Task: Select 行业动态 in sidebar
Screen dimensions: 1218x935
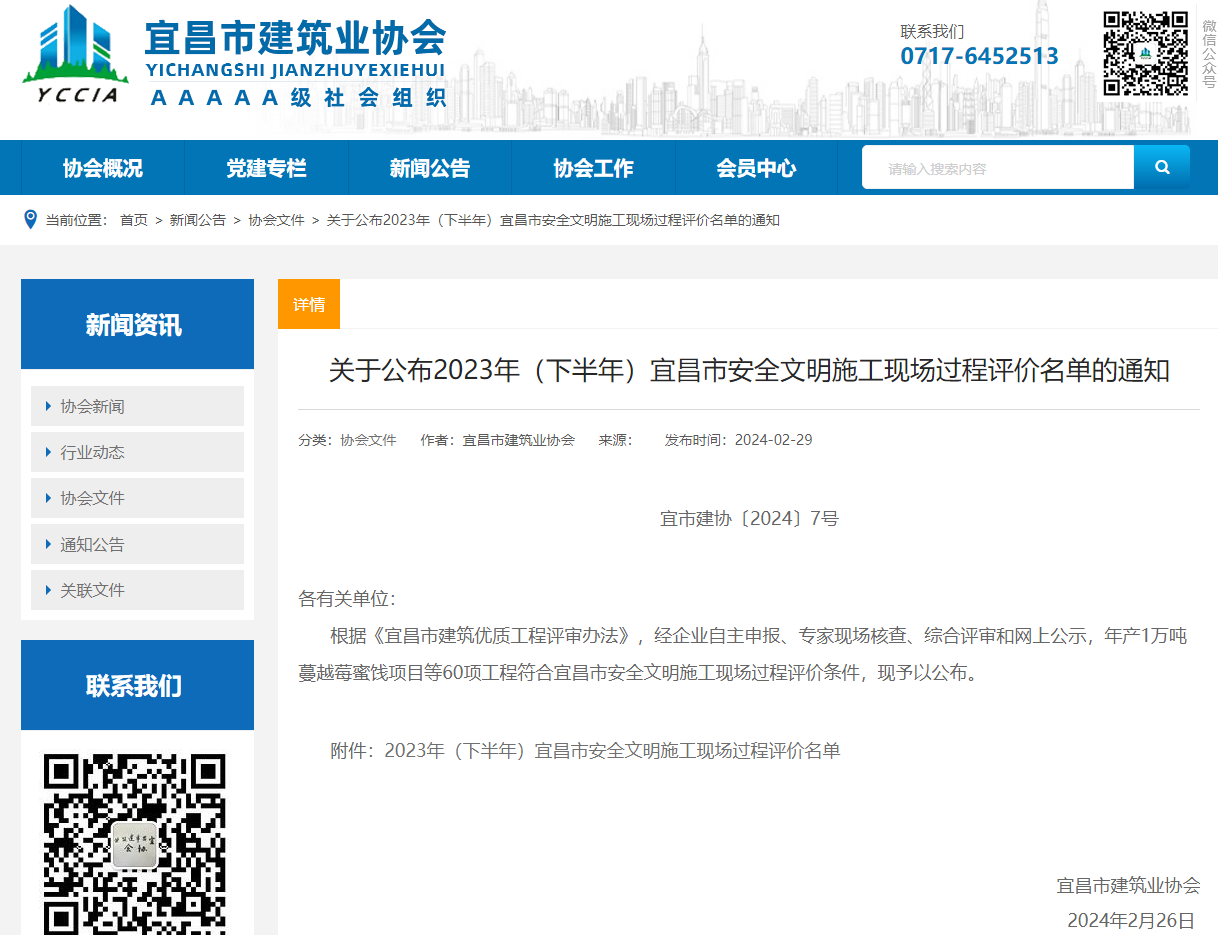Action: coord(137,452)
